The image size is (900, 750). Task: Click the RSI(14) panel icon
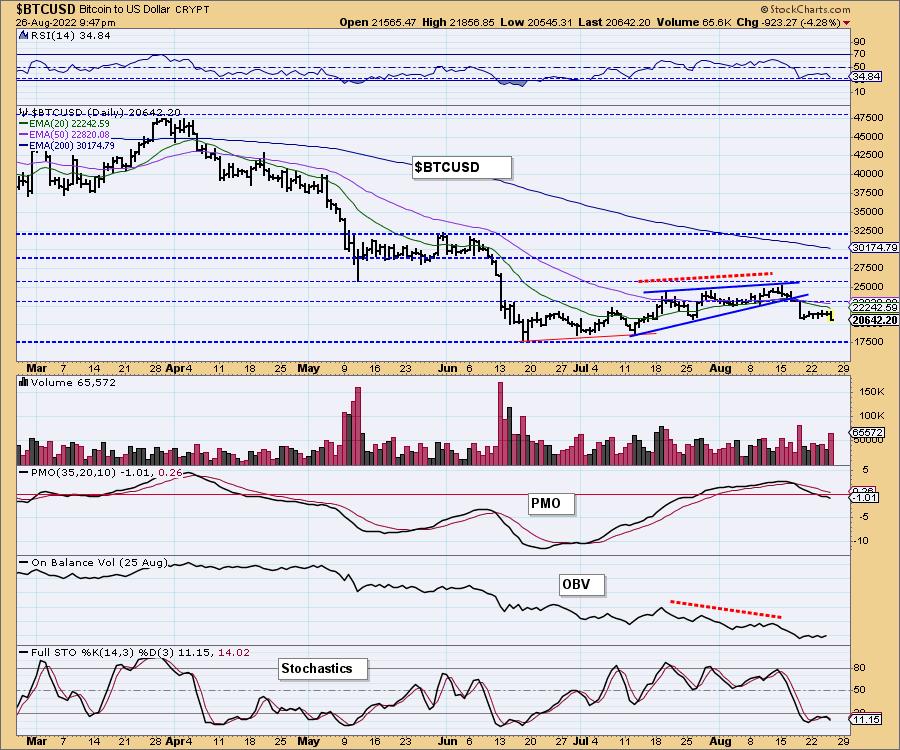[23, 35]
